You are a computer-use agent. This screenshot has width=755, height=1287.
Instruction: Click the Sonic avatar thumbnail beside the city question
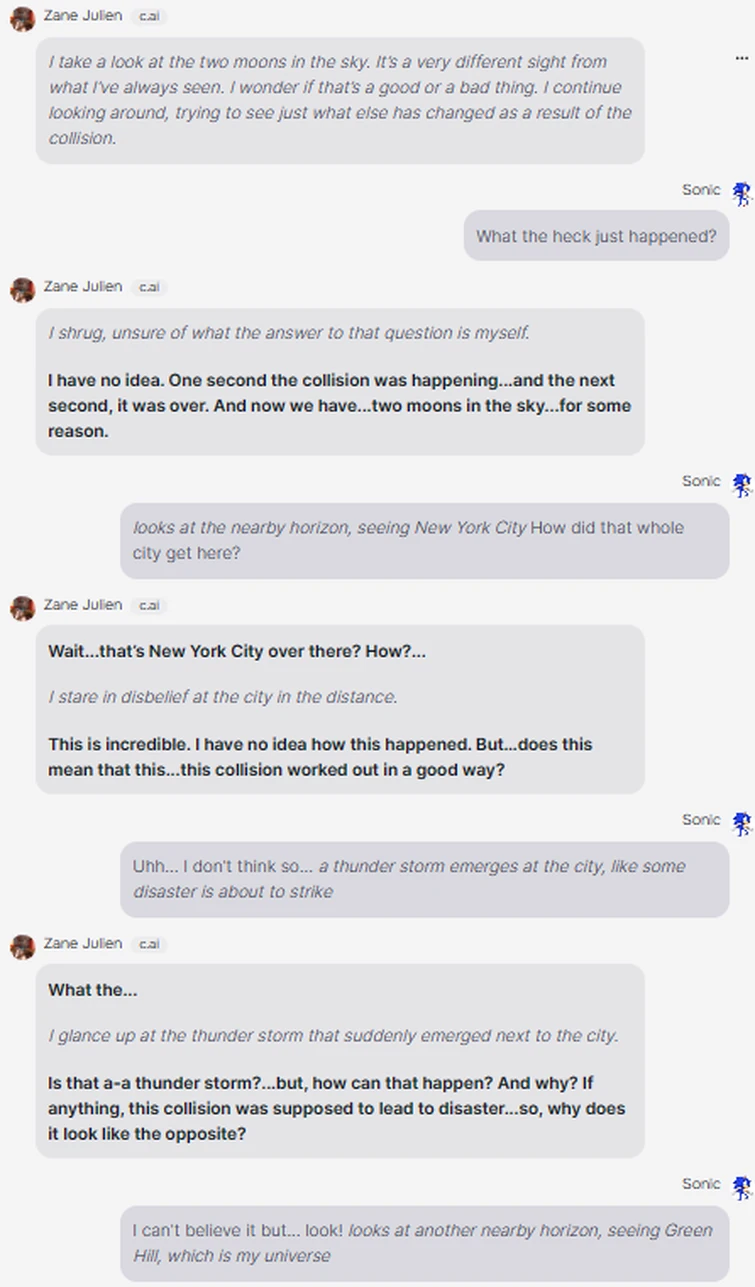[x=741, y=484]
